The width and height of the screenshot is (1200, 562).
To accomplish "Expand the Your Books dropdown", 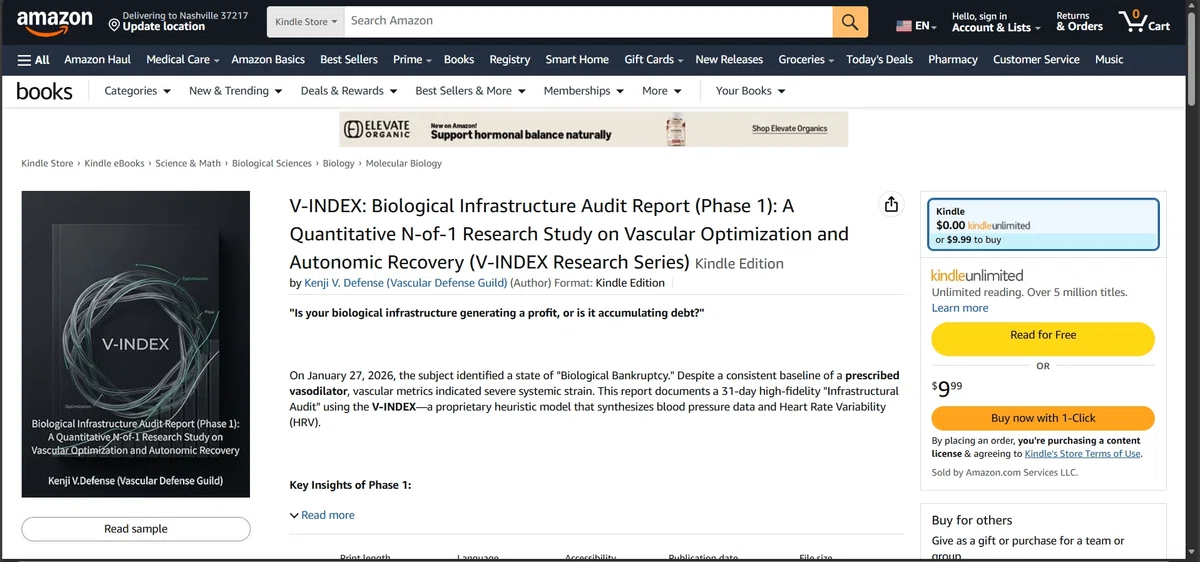I will [751, 91].
